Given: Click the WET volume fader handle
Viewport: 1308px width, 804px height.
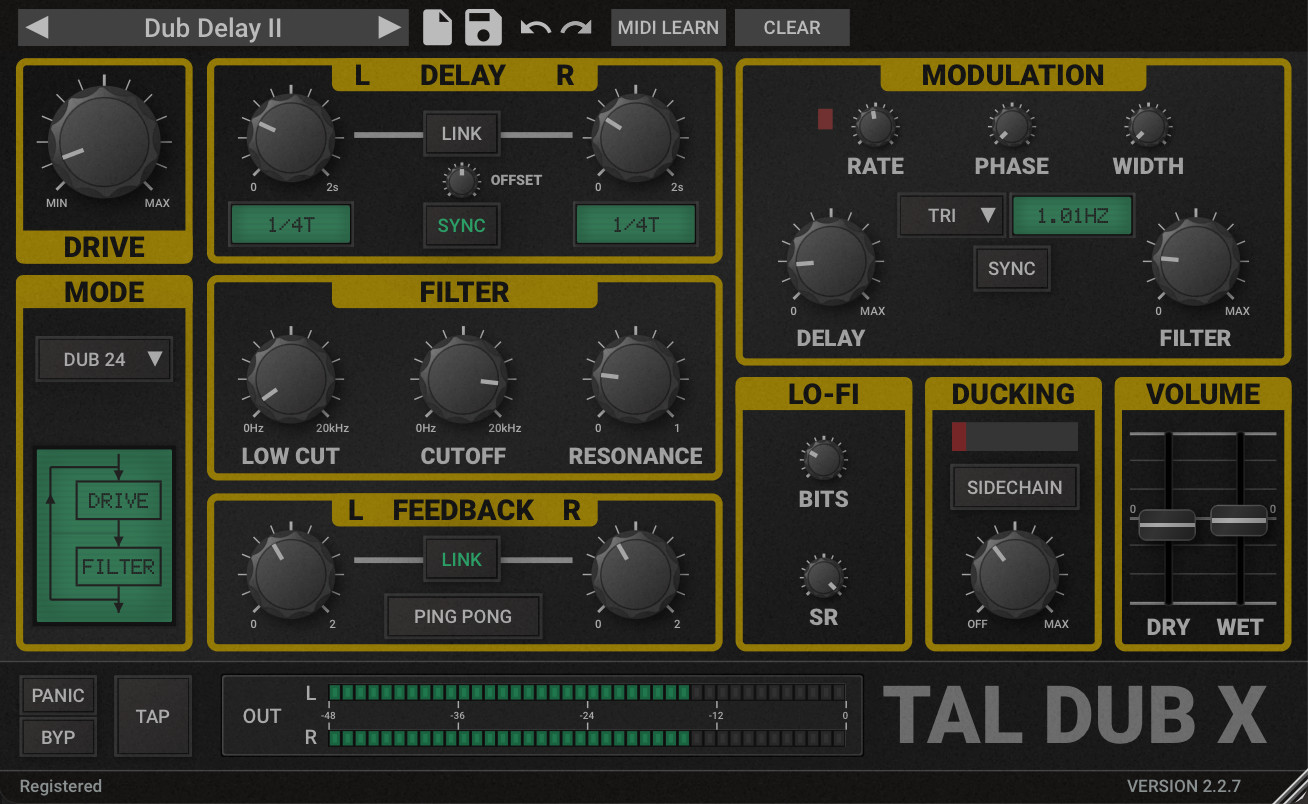Looking at the screenshot, I should [1239, 520].
